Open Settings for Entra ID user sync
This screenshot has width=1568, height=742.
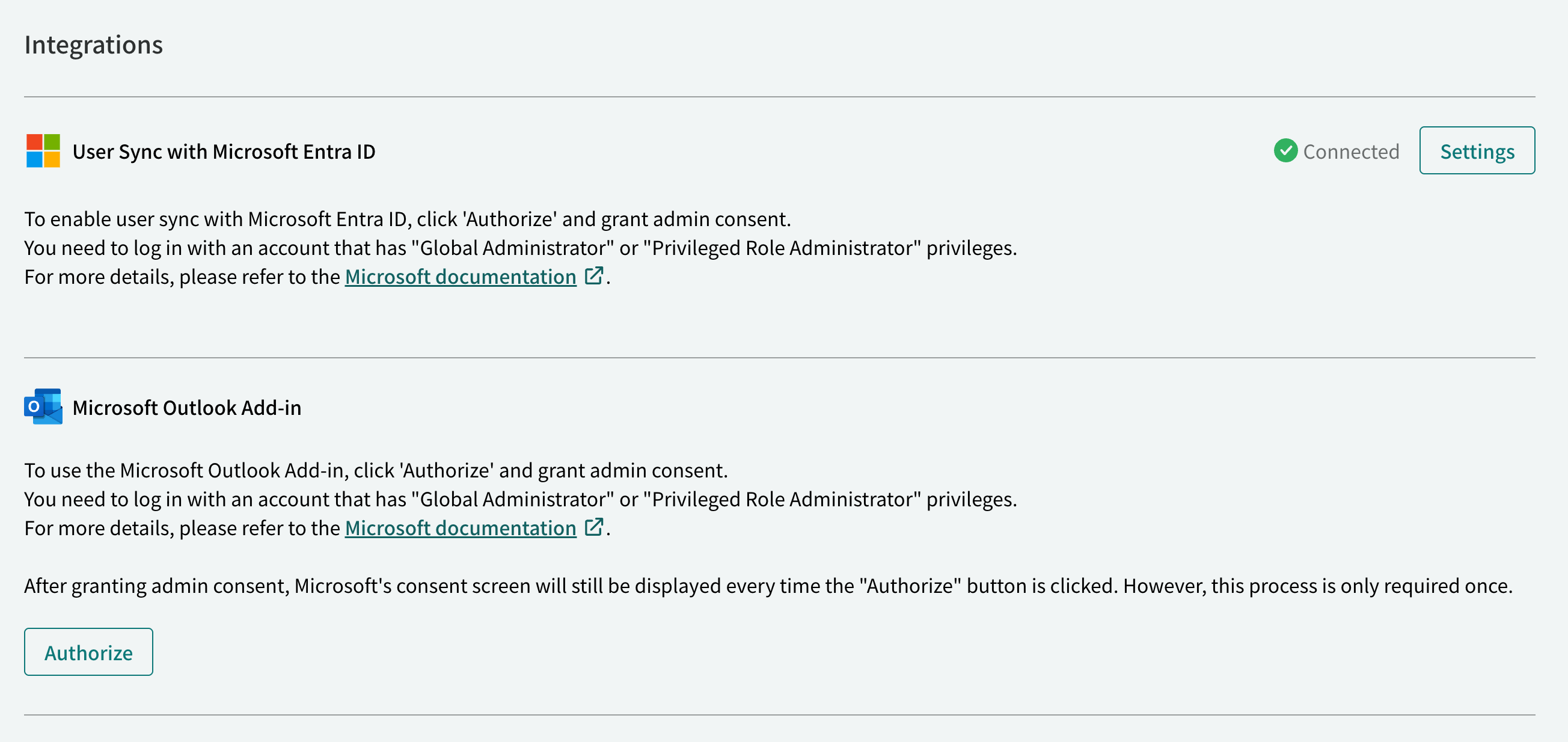coord(1477,151)
